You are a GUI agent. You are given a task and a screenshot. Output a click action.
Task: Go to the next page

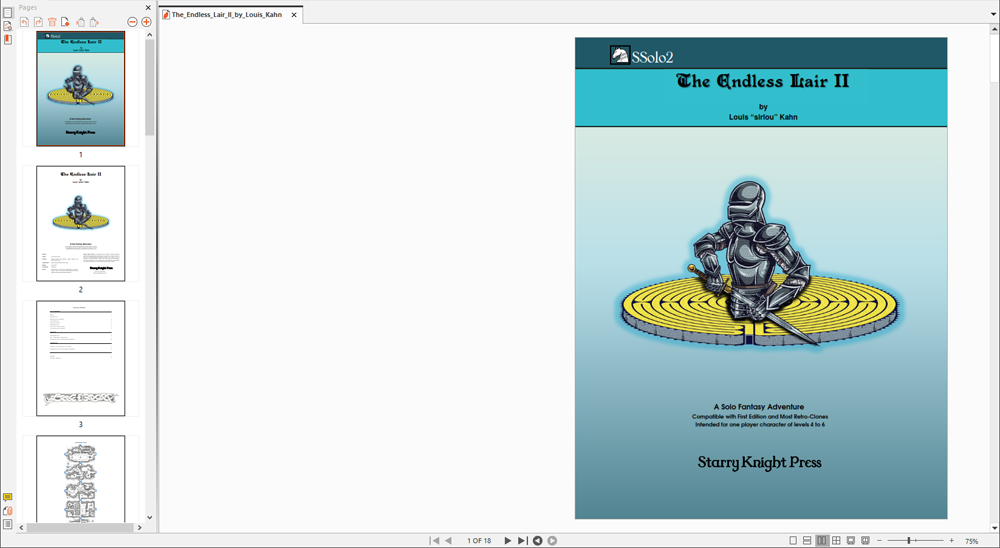click(x=507, y=541)
